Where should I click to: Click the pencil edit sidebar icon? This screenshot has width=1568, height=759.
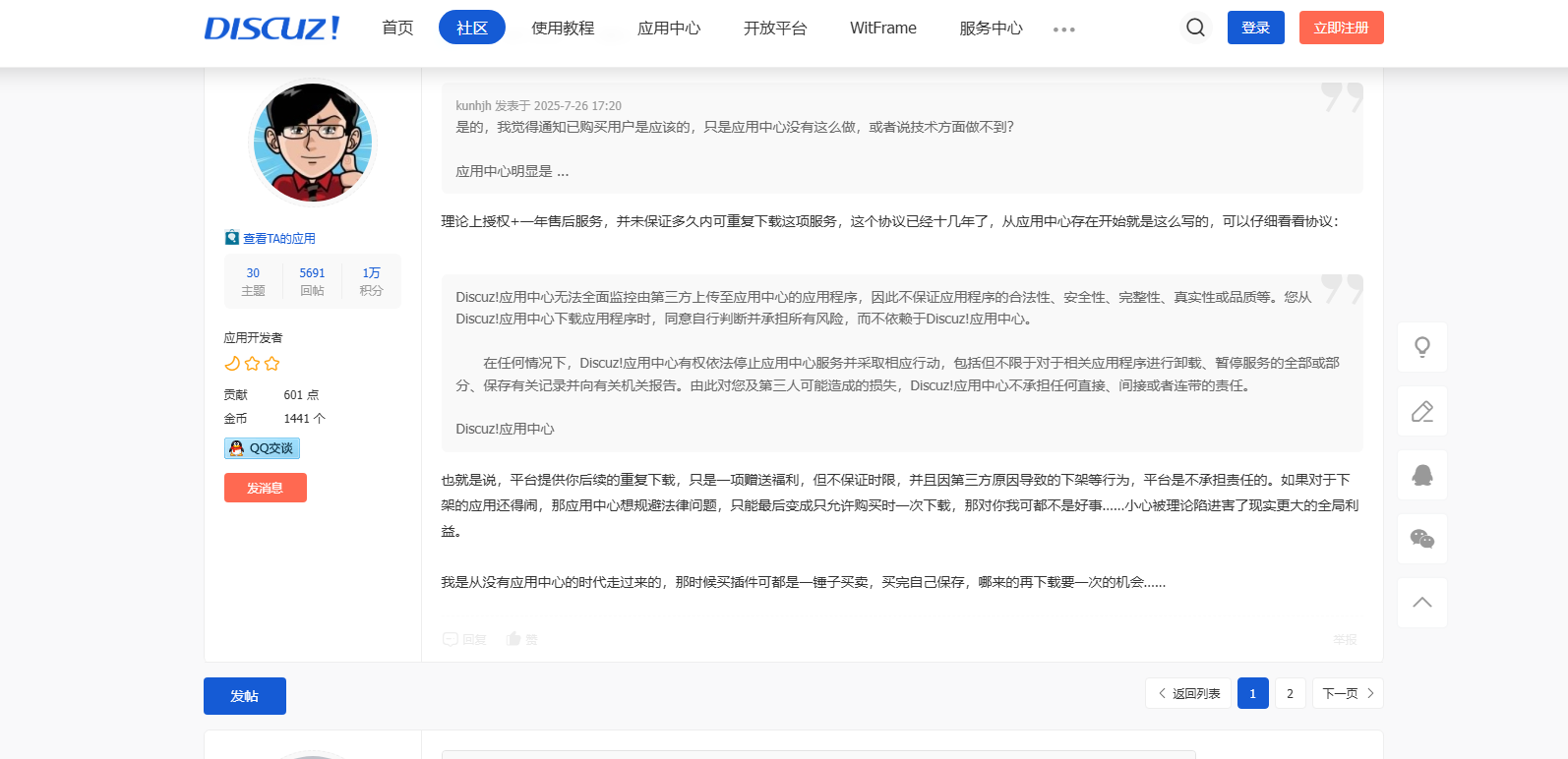point(1422,411)
